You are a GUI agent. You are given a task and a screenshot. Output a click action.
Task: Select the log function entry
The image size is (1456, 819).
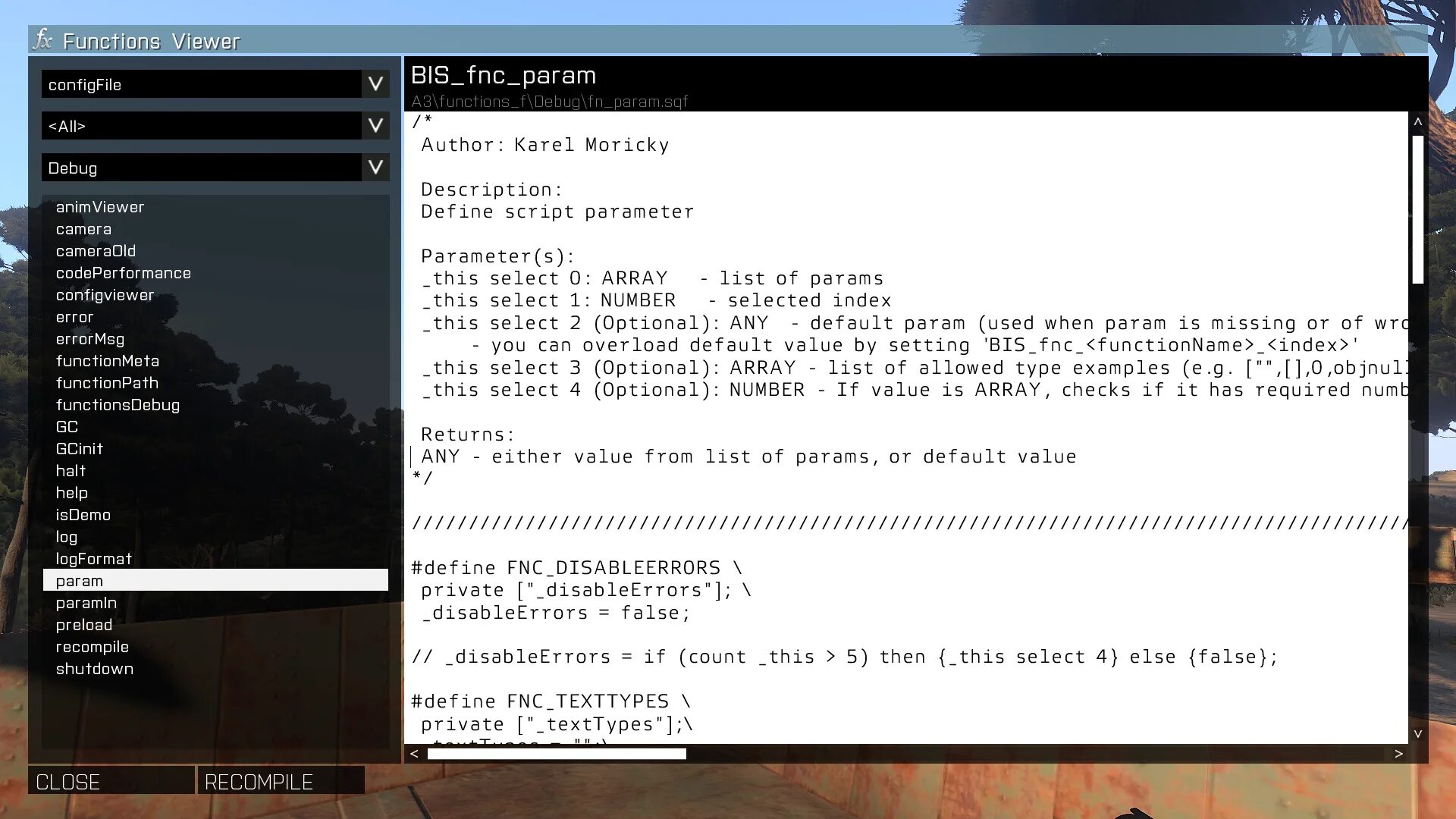(x=67, y=536)
